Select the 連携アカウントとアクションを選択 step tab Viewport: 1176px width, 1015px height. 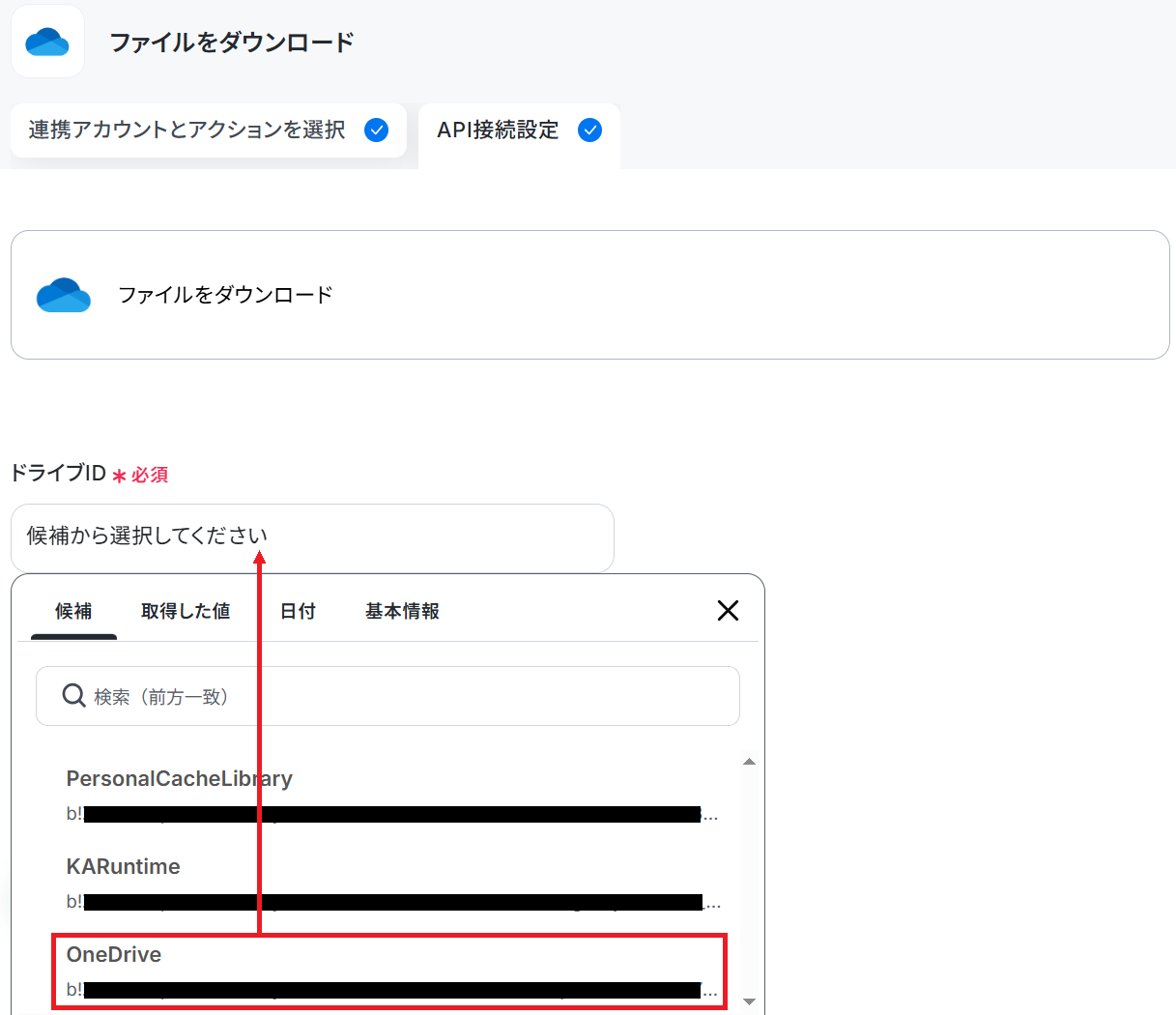[209, 130]
